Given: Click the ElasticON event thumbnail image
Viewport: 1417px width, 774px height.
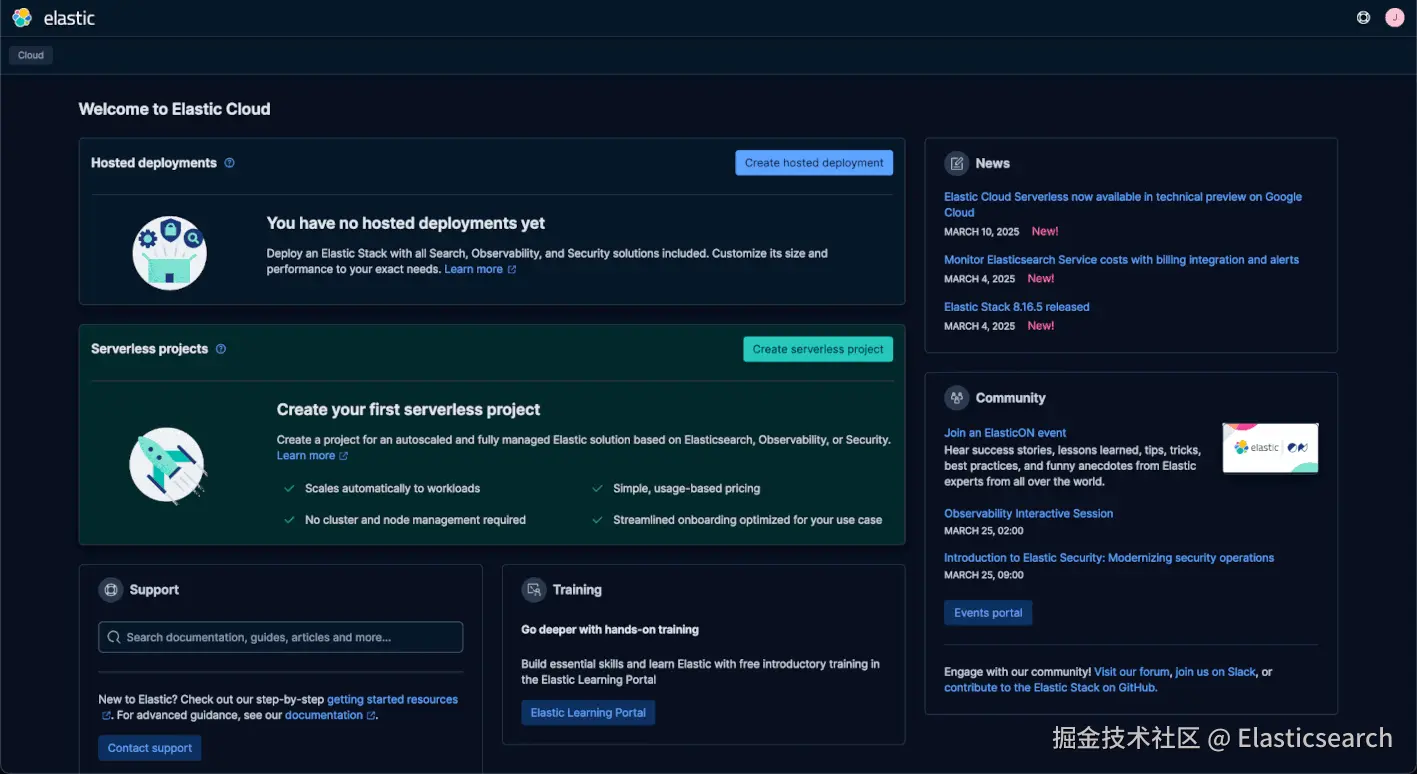Looking at the screenshot, I should (1270, 448).
